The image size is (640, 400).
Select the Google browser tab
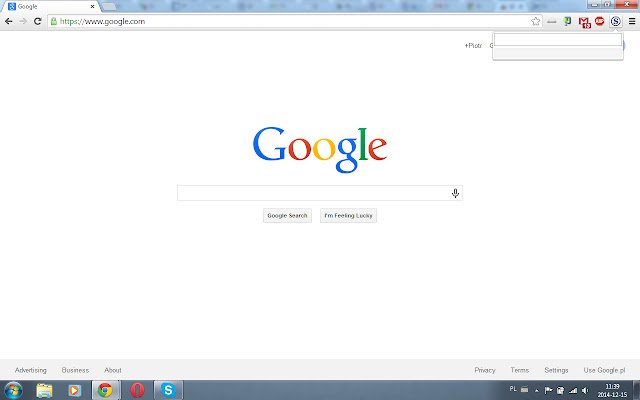click(x=49, y=7)
